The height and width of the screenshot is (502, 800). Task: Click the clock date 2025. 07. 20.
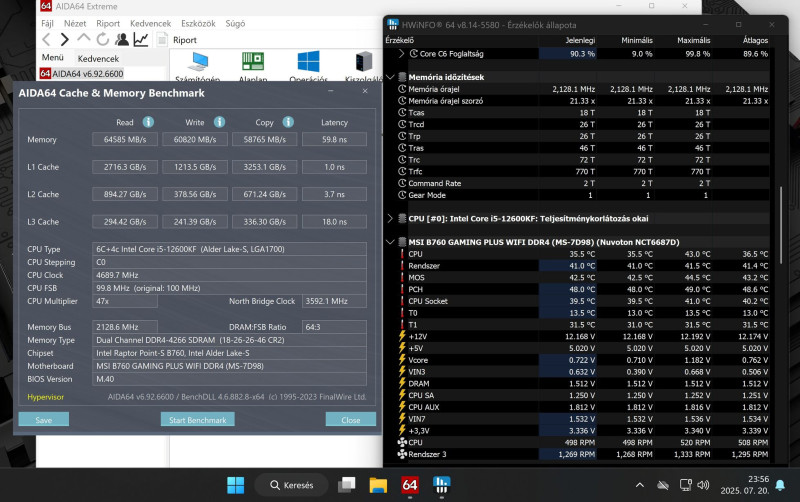tap(744, 490)
